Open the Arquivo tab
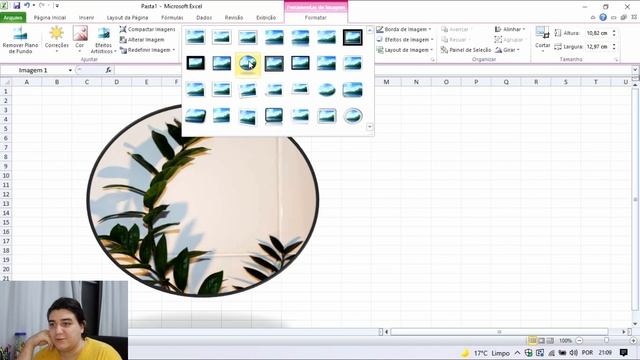This screenshot has height=360, width=640. (x=13, y=18)
